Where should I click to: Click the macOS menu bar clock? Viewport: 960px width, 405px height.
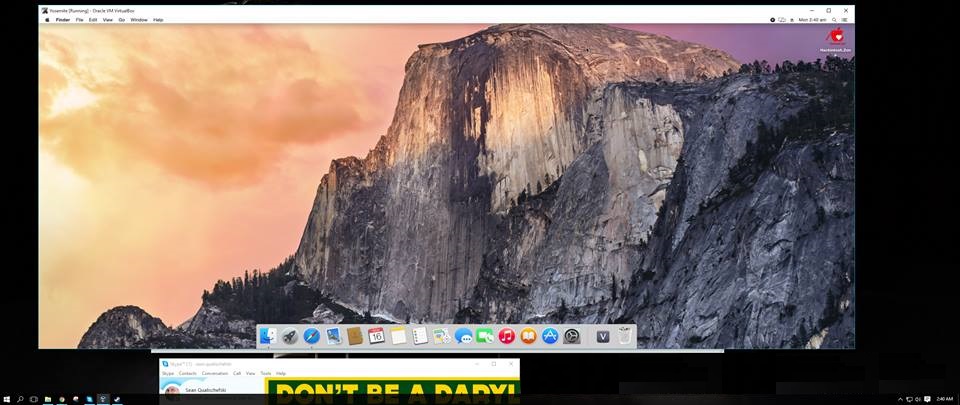pyautogui.click(x=812, y=20)
